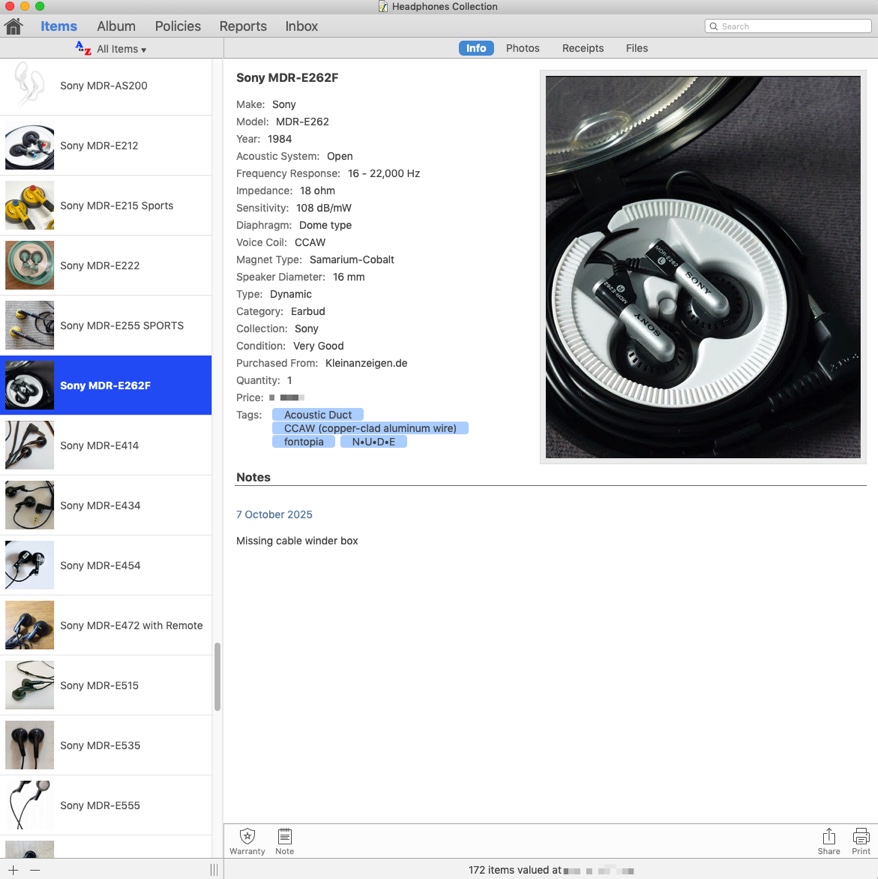
Task: Click the Condition value Very Good
Action: (318, 346)
